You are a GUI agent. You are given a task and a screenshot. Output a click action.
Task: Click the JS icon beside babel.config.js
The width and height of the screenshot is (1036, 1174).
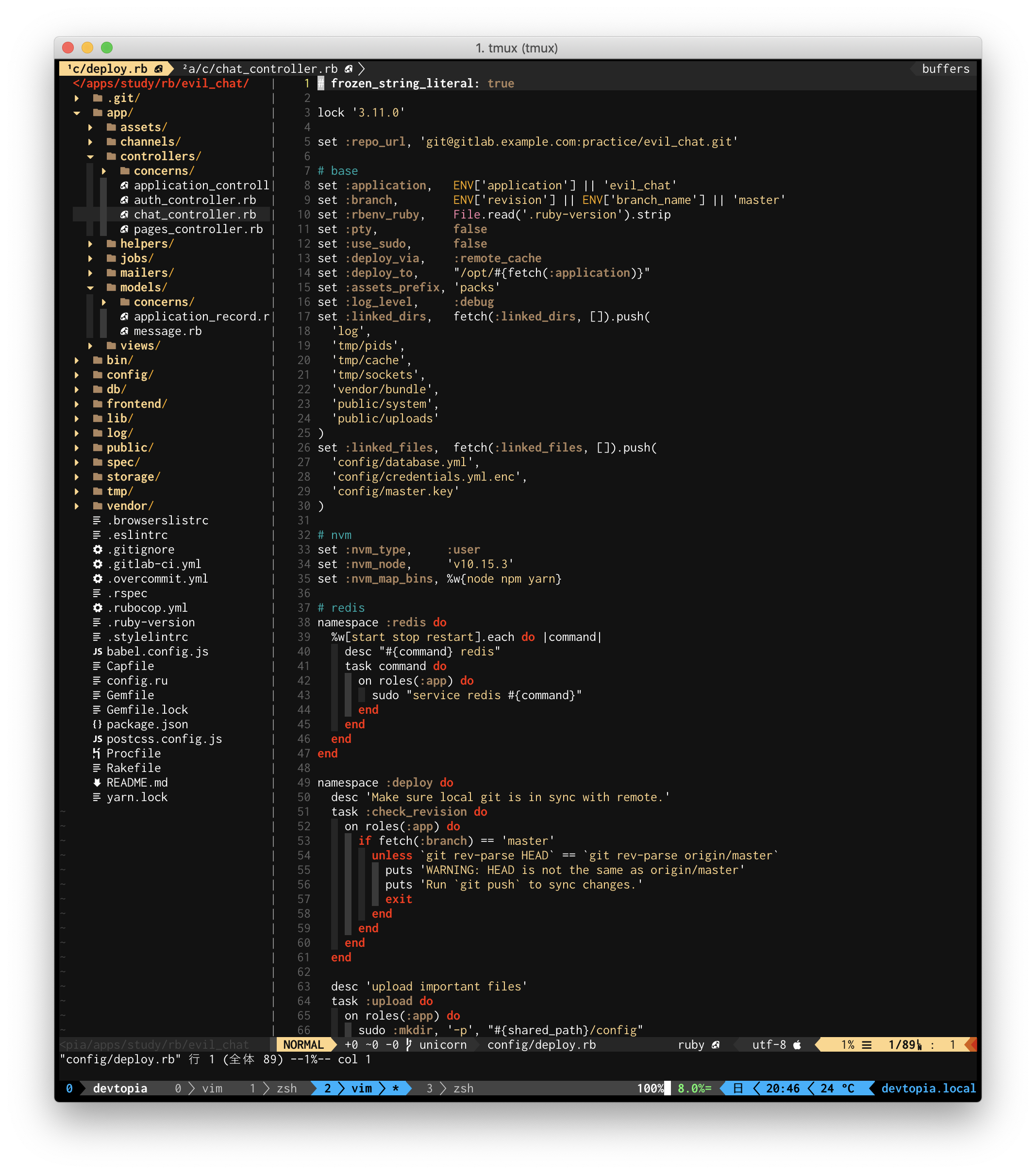click(98, 652)
